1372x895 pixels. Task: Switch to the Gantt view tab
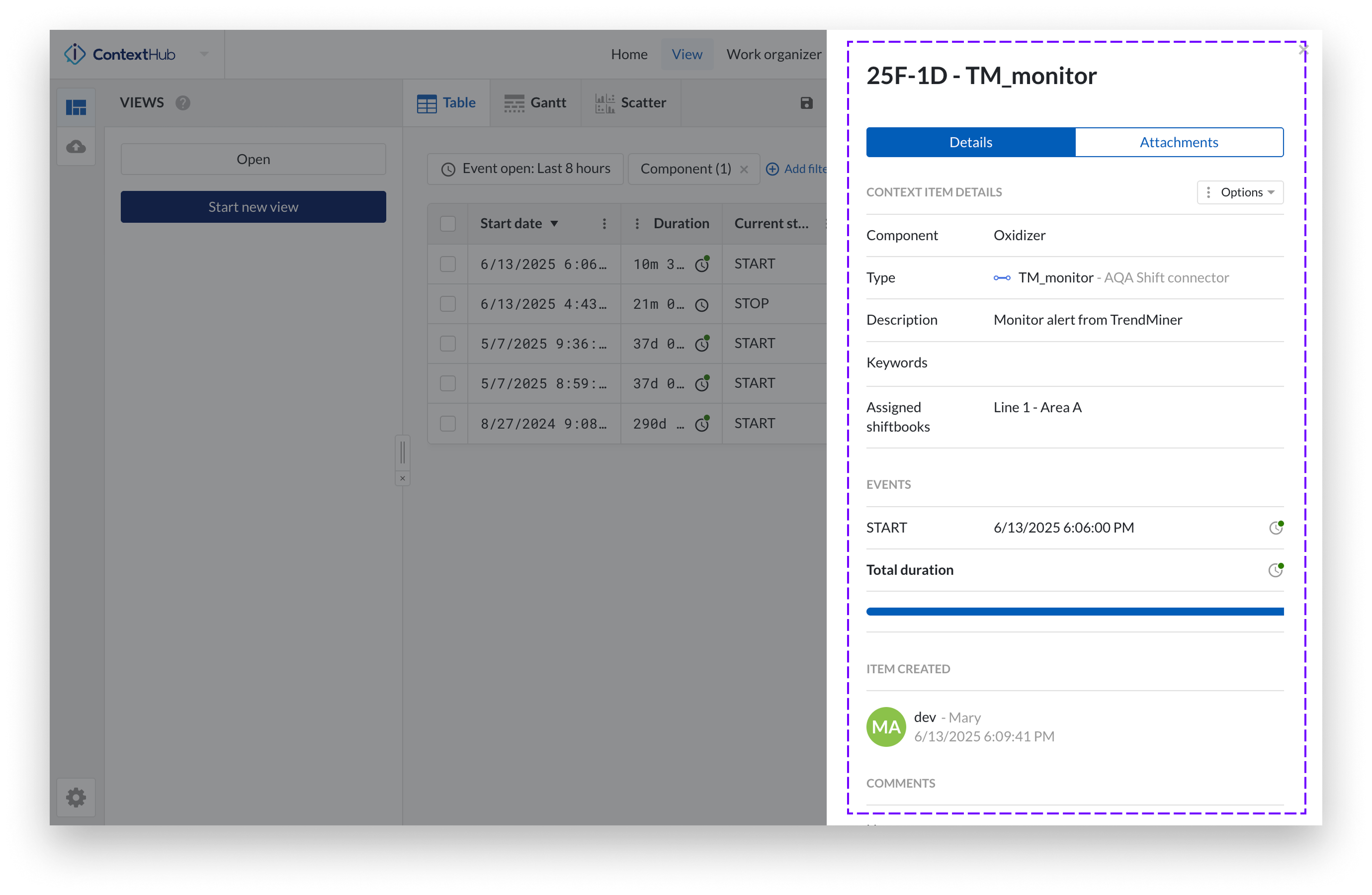[535, 103]
